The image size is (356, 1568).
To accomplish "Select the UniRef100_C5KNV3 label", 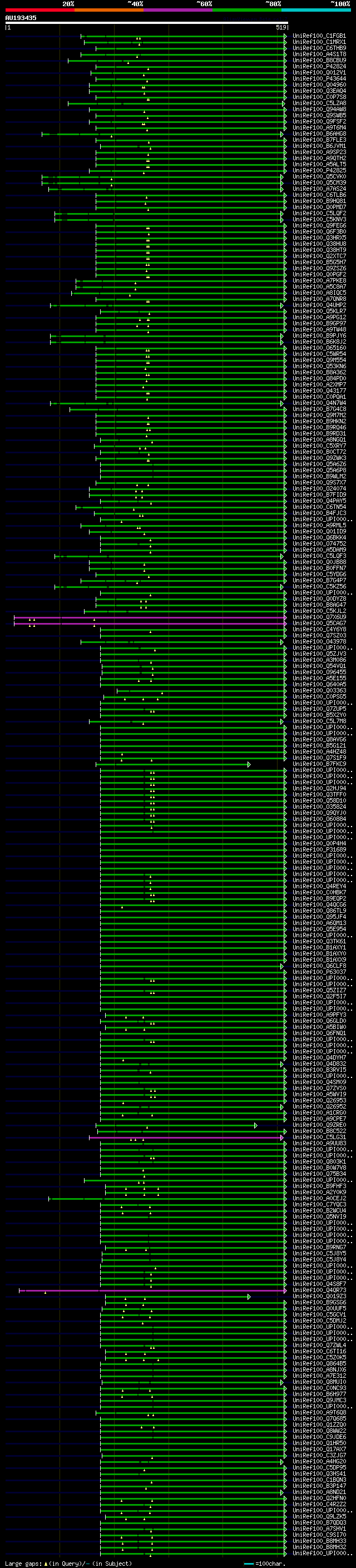I will [x=319, y=220].
